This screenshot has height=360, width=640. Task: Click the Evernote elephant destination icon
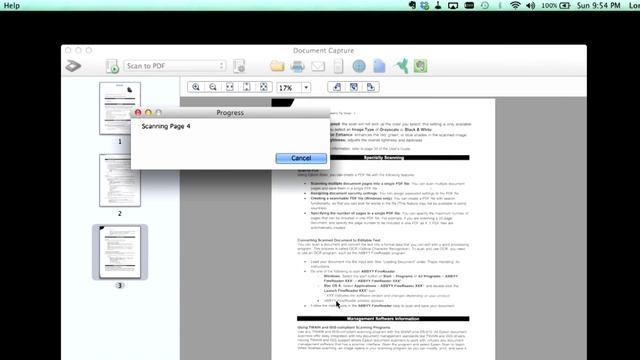(420, 66)
